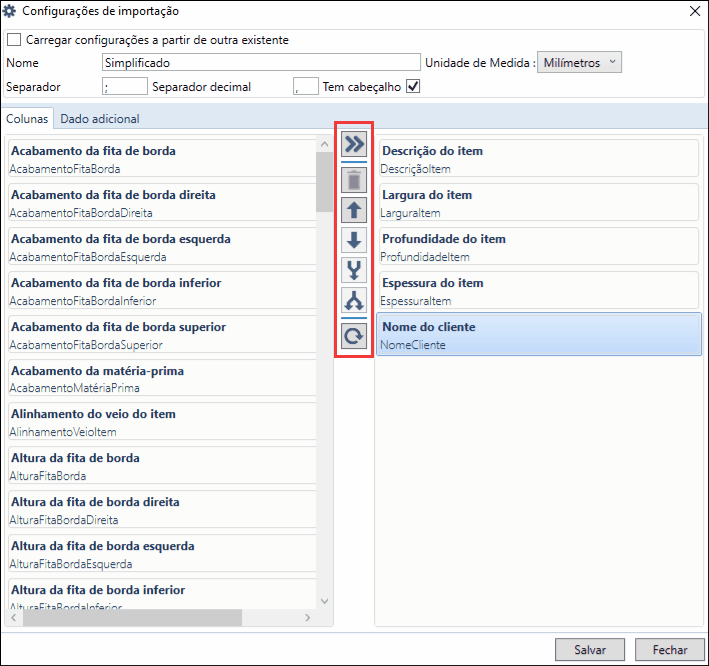The width and height of the screenshot is (709, 666).
Task: Click the scroll down arrow of left list
Action: pos(324,601)
